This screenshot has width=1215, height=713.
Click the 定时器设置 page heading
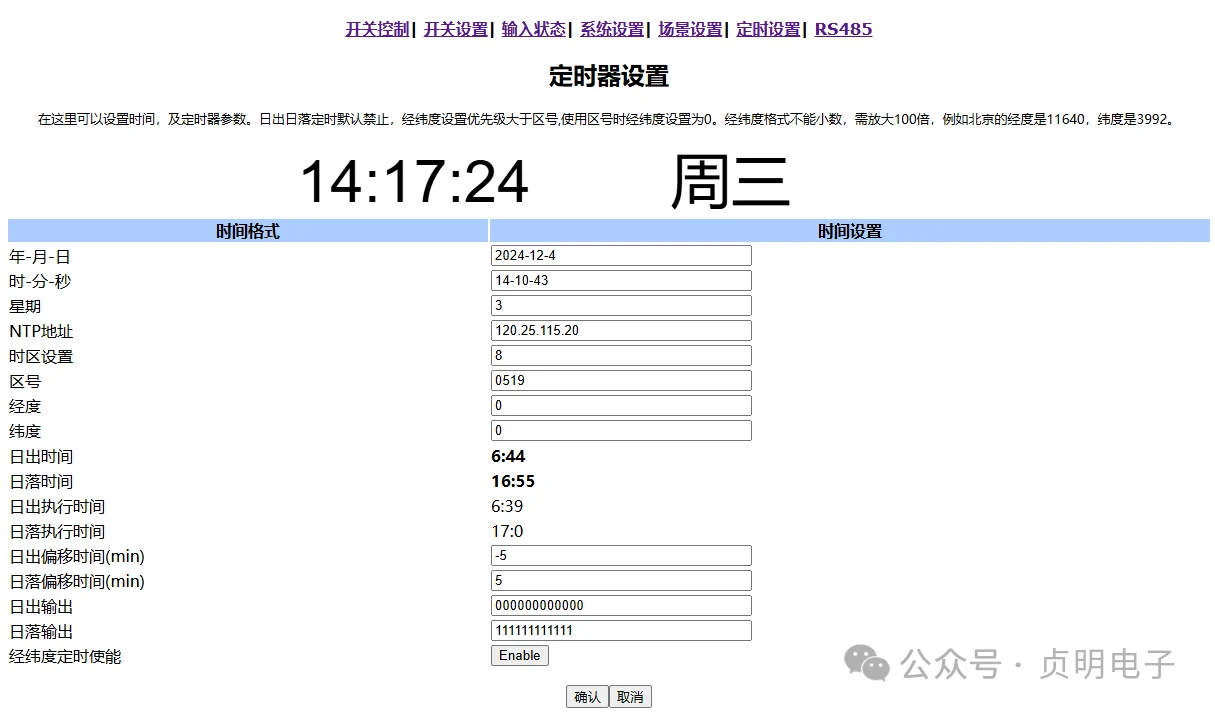point(608,76)
